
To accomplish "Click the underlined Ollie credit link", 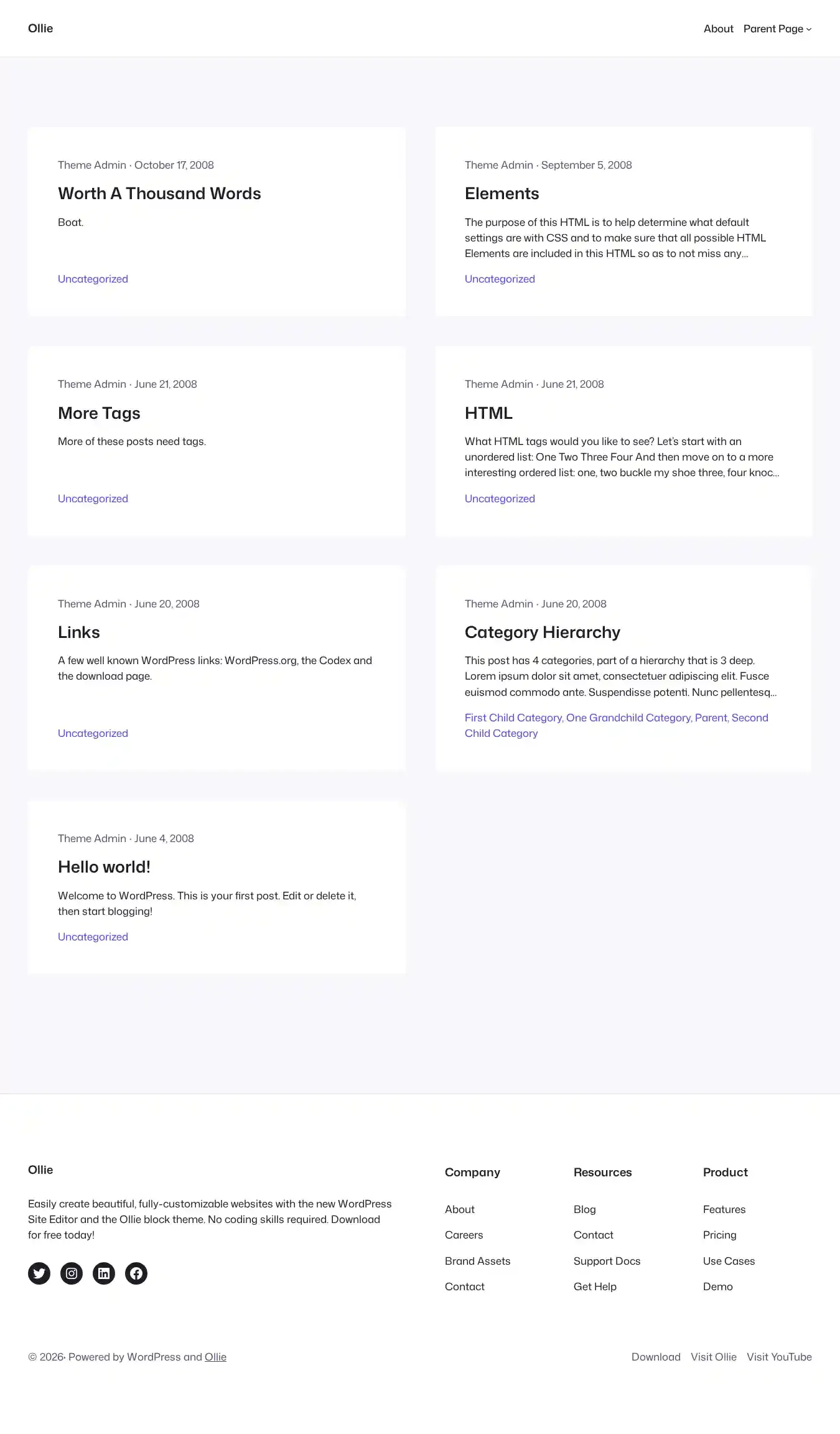I will pyautogui.click(x=215, y=1357).
